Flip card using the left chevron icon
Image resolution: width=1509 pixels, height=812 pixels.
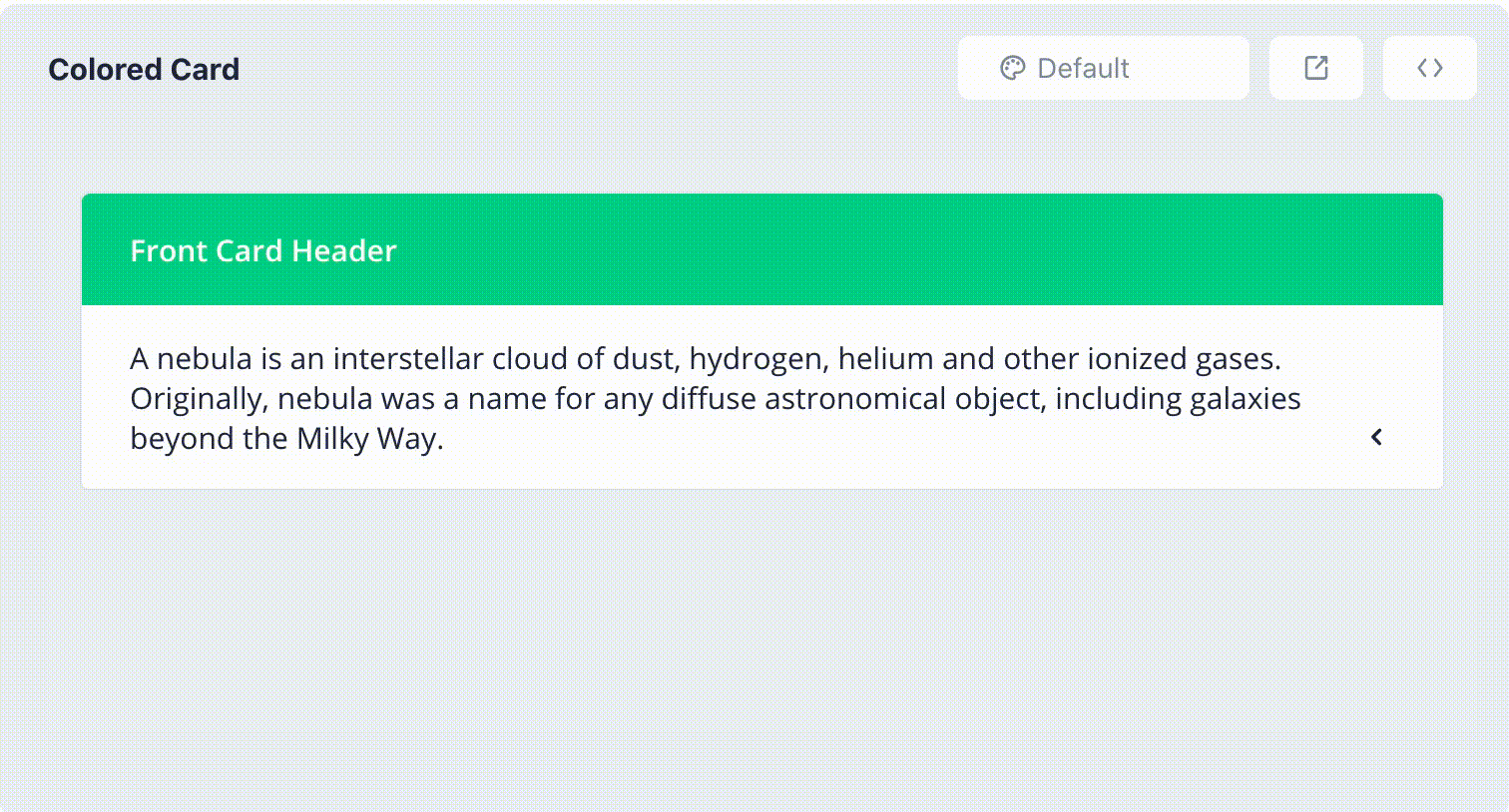pyautogui.click(x=1376, y=437)
